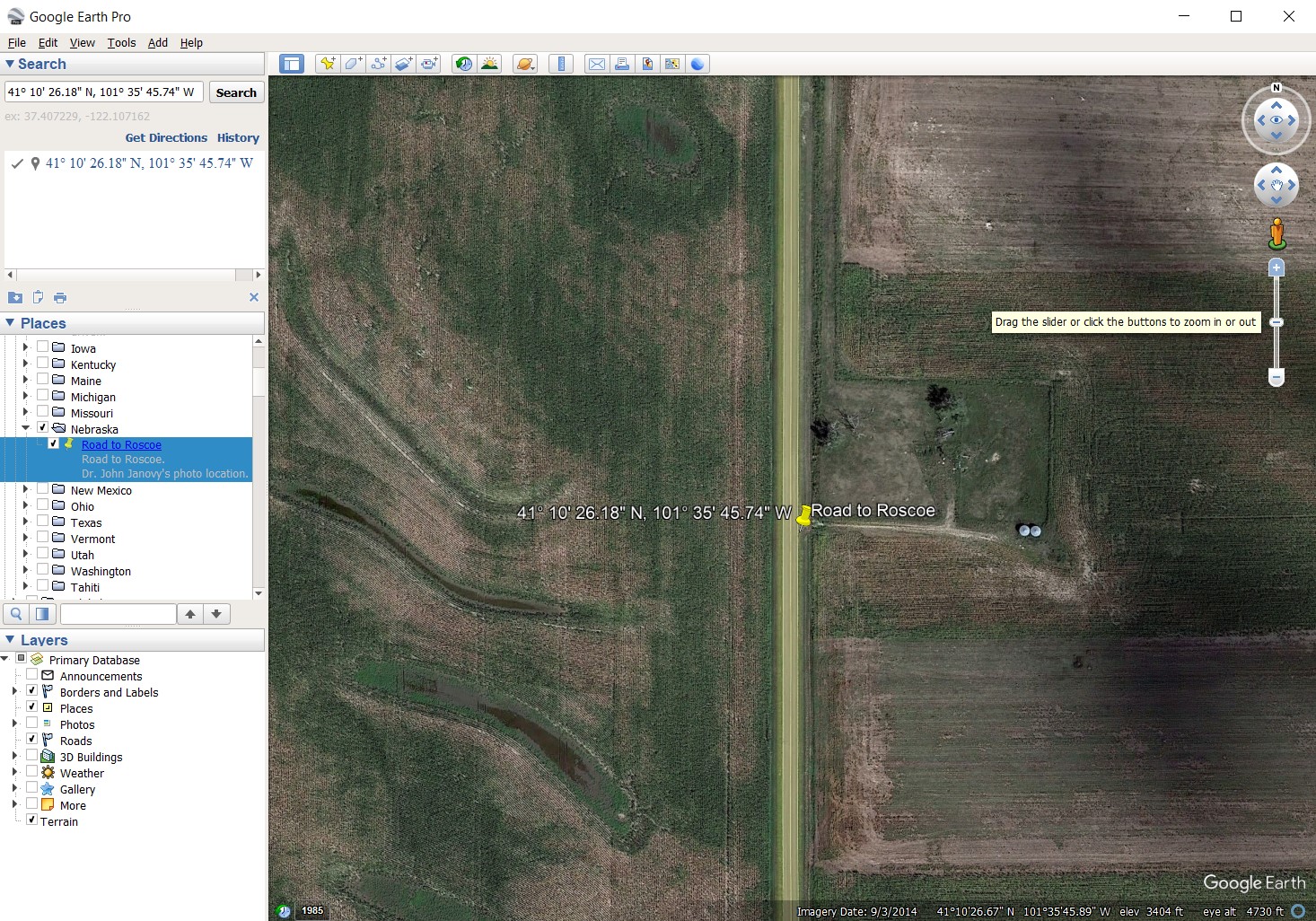Click the Print icon
Image resolution: width=1316 pixels, height=921 pixels.
click(622, 64)
